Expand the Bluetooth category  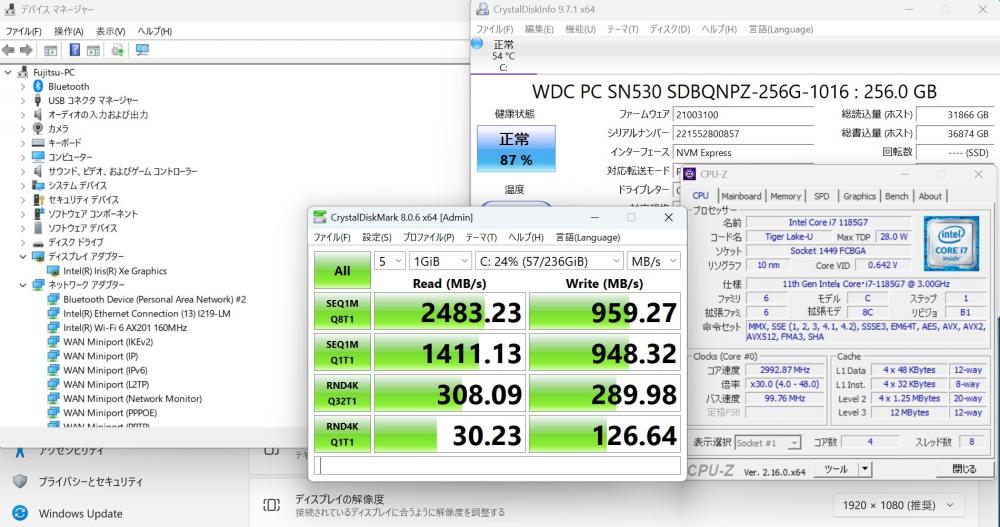coord(23,86)
